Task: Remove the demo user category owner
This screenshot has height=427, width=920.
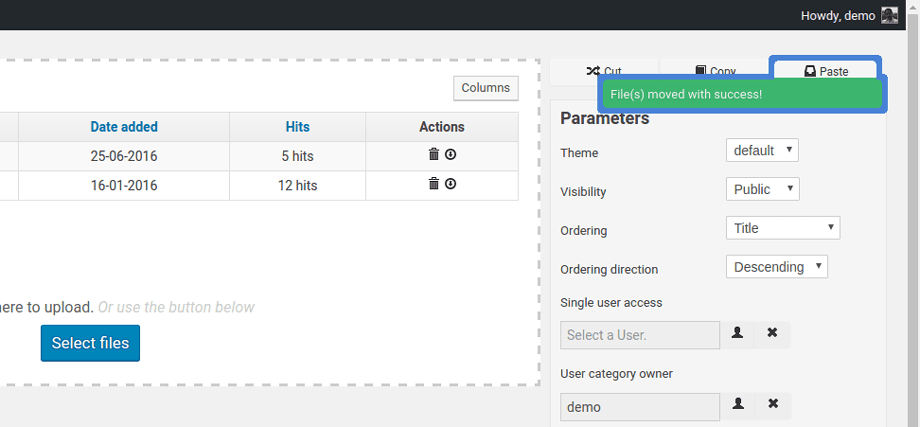Action: [772, 405]
